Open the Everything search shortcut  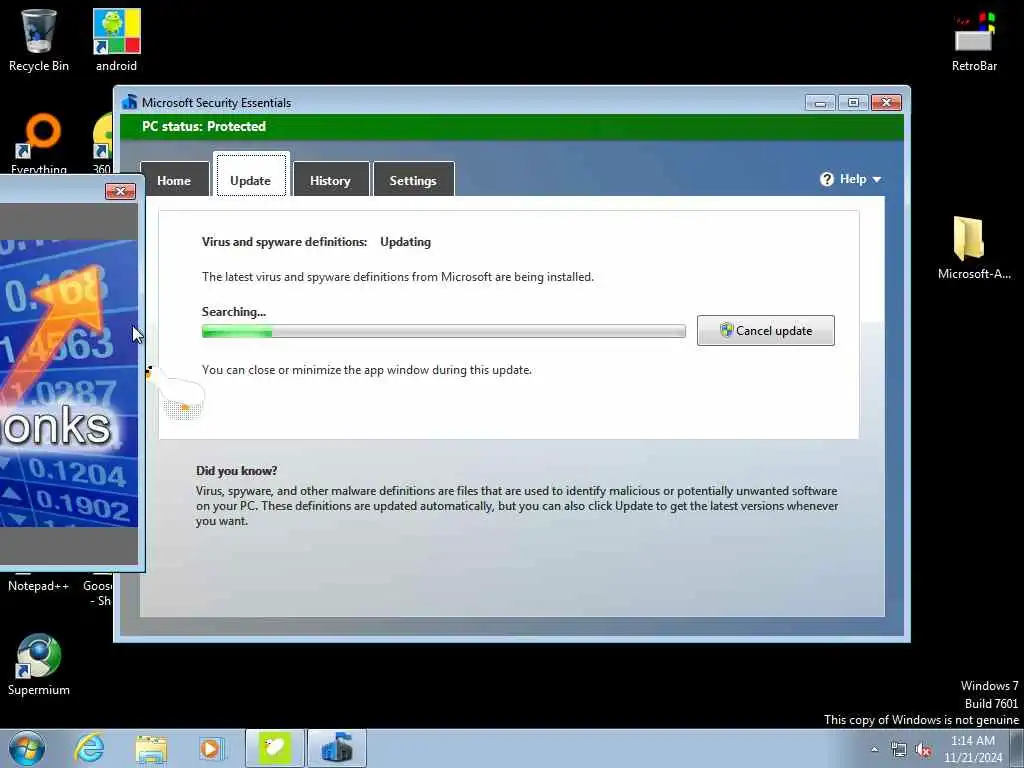pyautogui.click(x=39, y=144)
